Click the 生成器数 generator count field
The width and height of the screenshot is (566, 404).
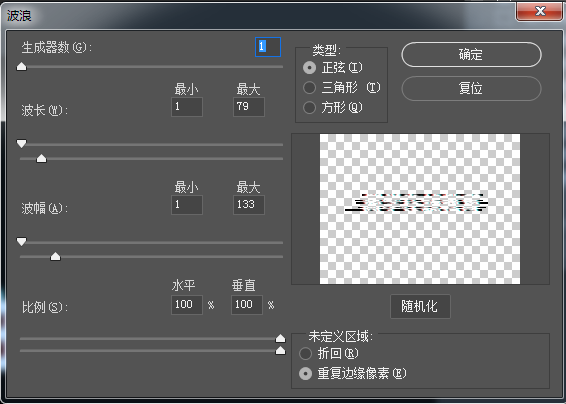(x=268, y=47)
